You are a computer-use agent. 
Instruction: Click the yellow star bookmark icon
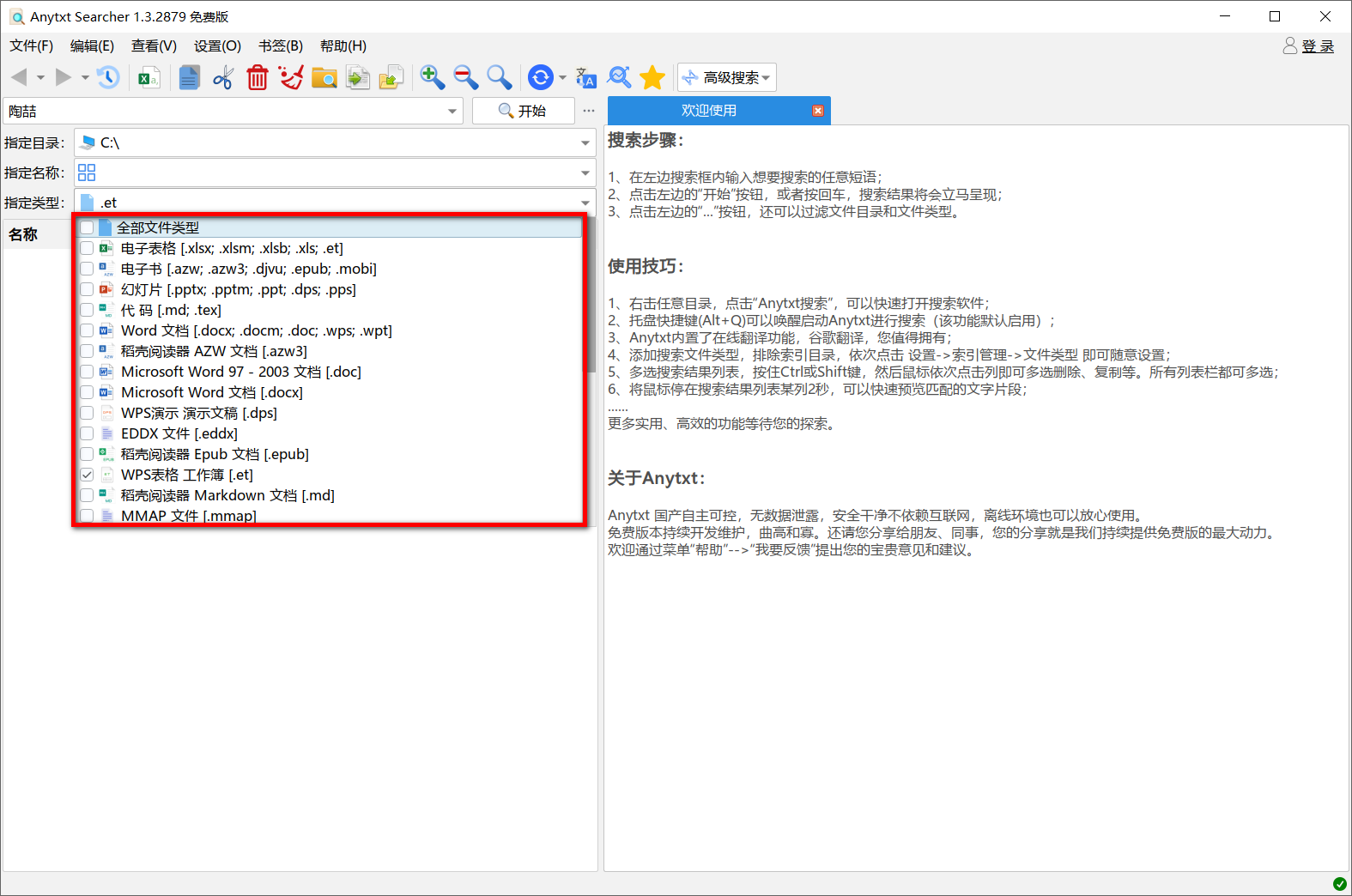(652, 77)
